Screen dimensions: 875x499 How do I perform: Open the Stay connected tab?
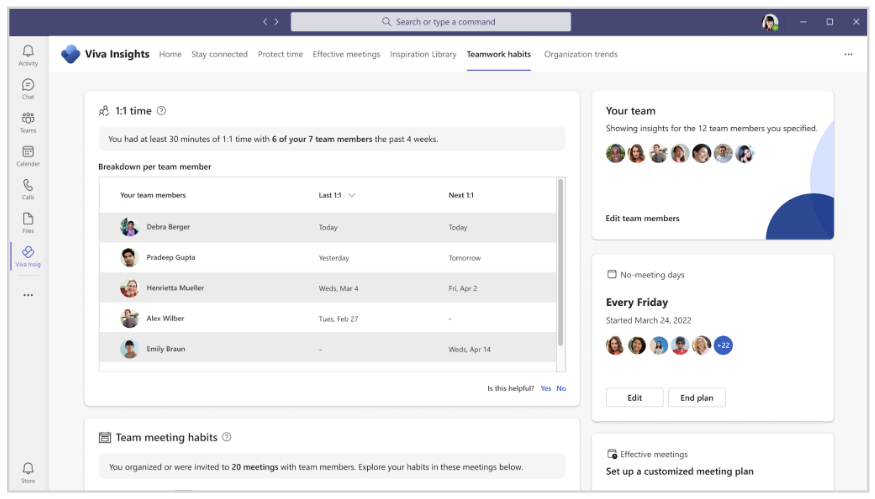coord(219,54)
